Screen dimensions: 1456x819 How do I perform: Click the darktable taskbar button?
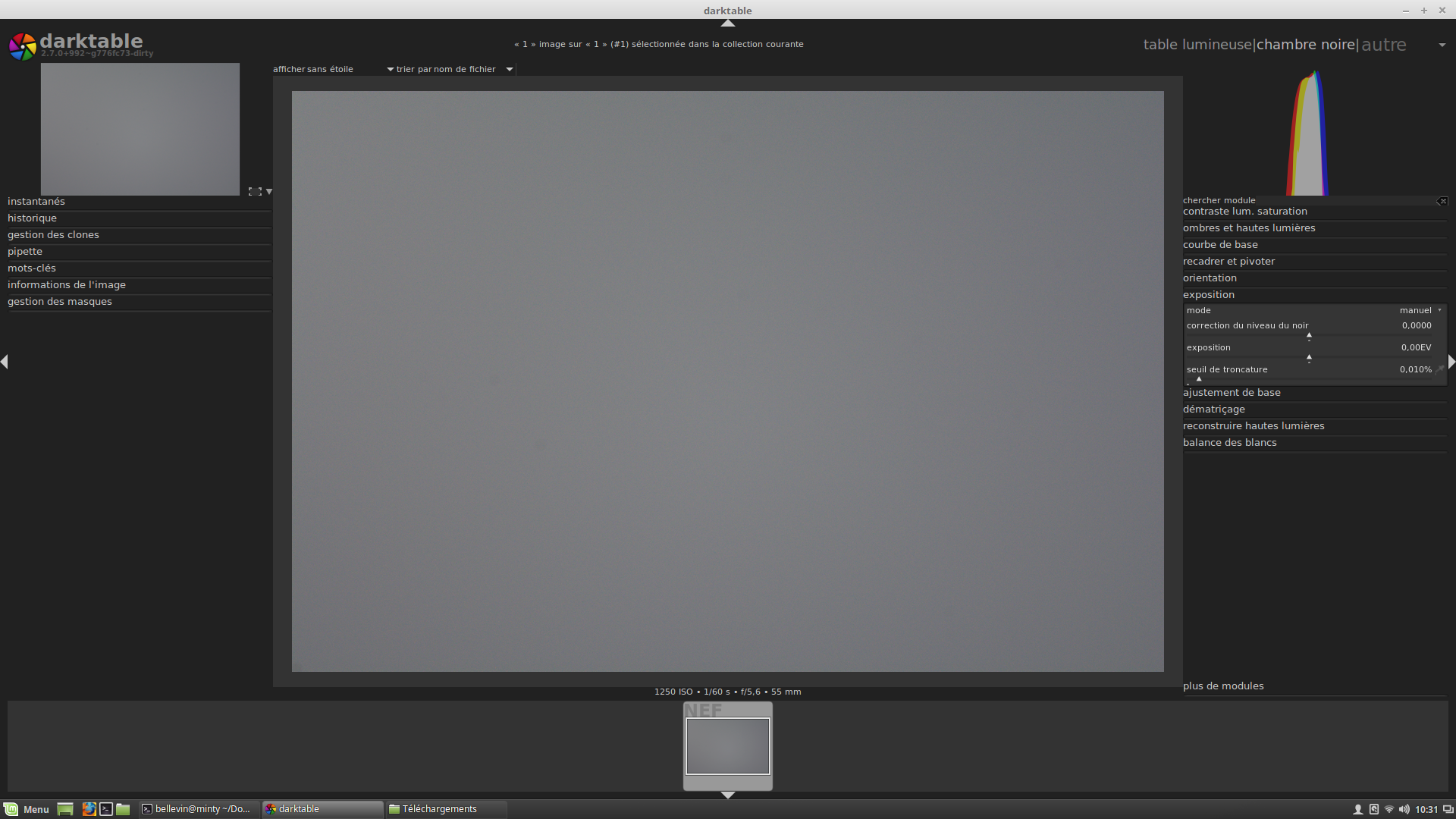point(323,809)
